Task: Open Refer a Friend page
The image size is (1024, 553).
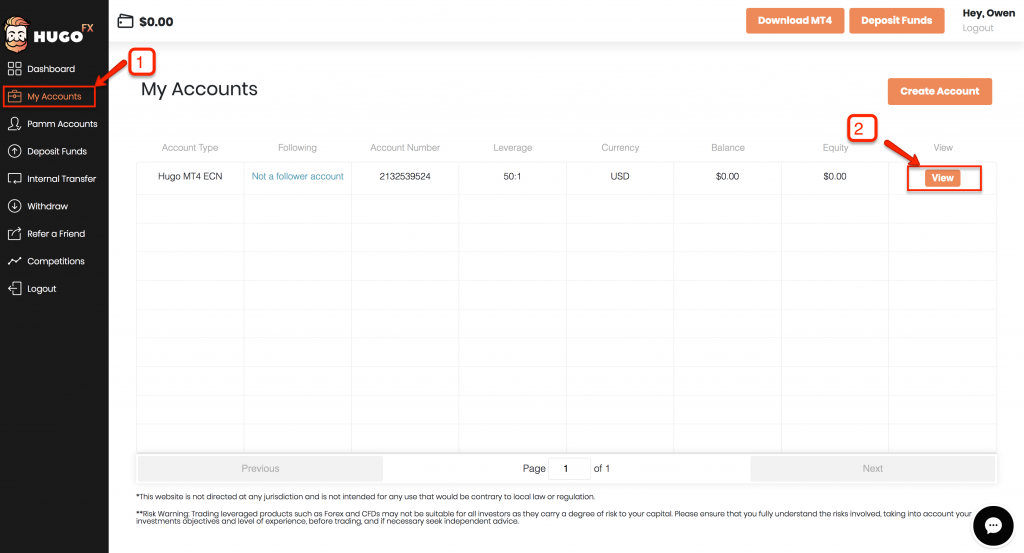Action: [56, 233]
